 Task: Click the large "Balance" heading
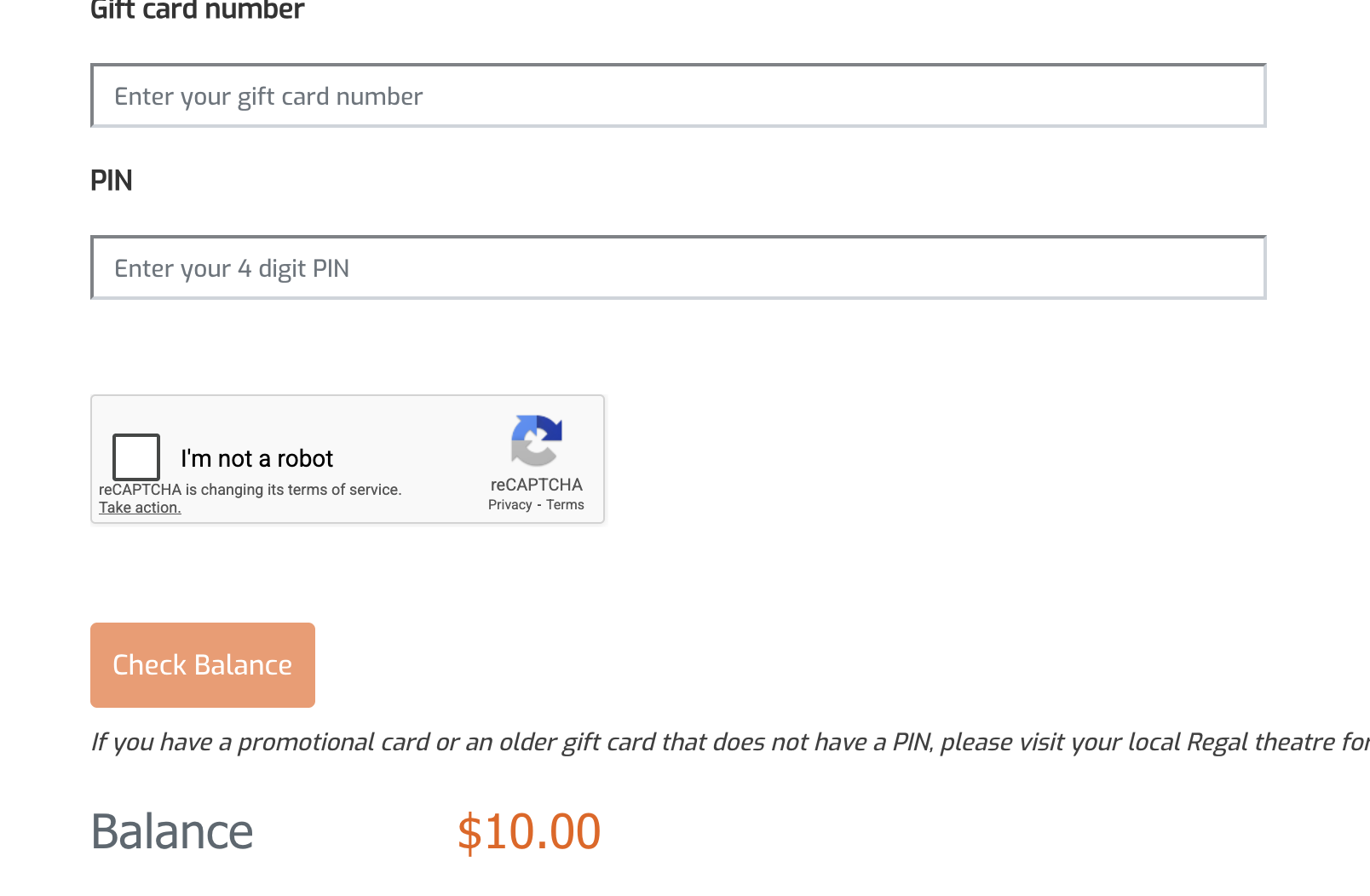tap(172, 831)
